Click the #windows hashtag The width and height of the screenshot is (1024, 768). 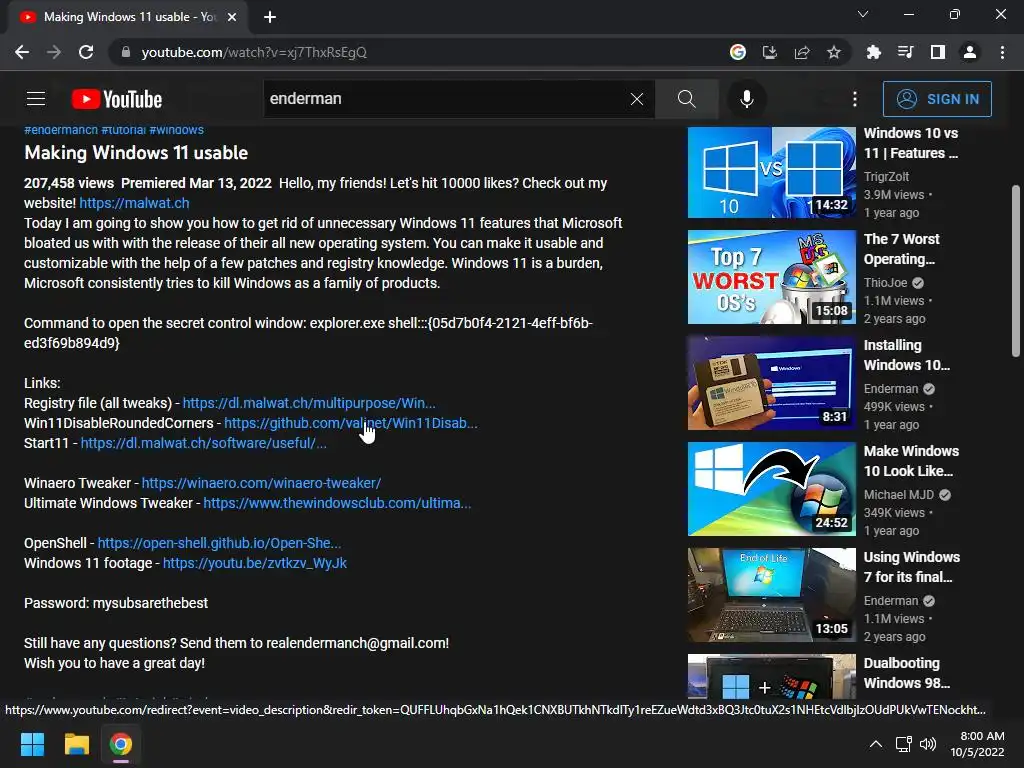[176, 130]
